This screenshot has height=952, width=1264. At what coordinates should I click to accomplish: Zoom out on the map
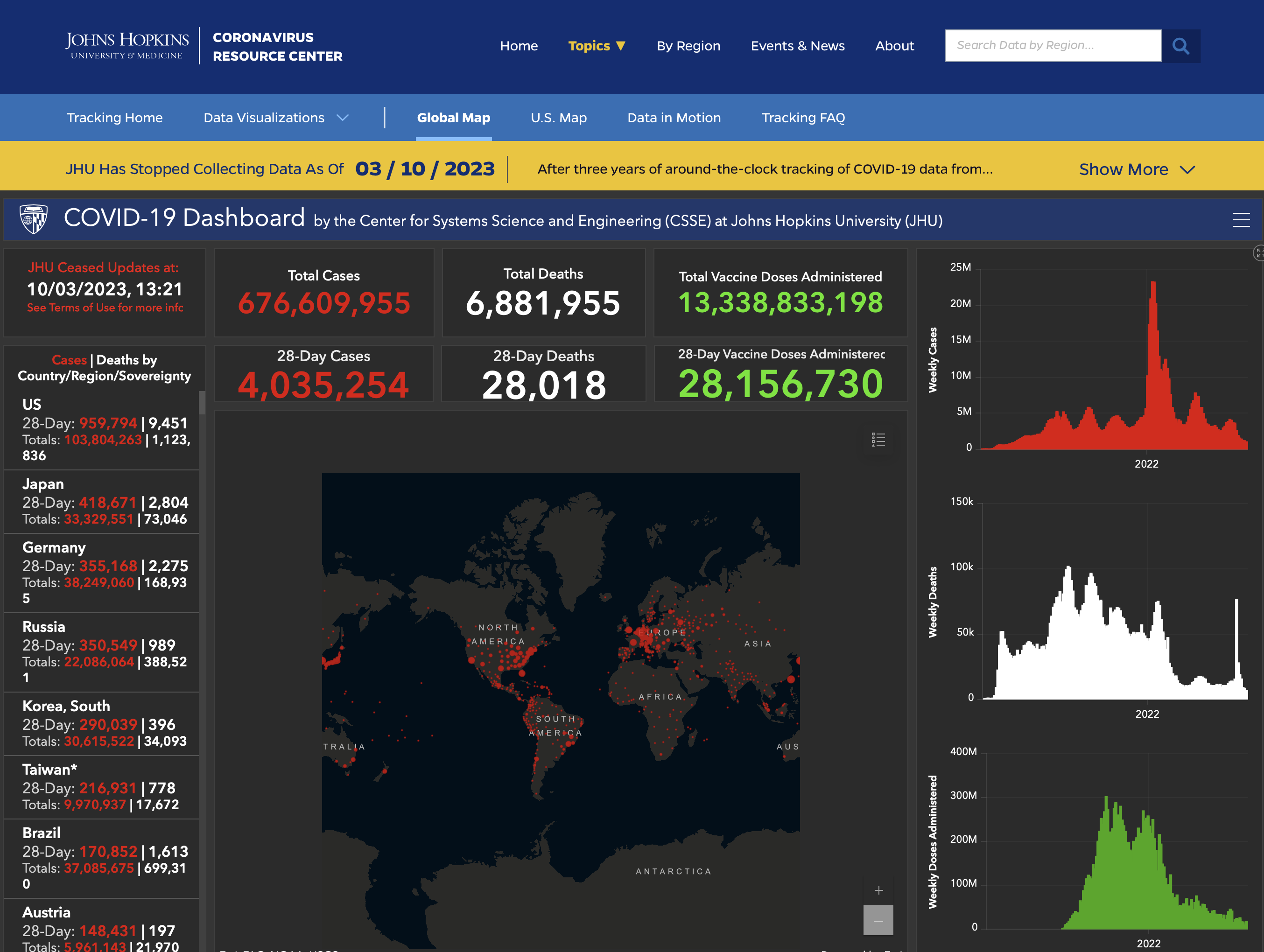pos(878,921)
